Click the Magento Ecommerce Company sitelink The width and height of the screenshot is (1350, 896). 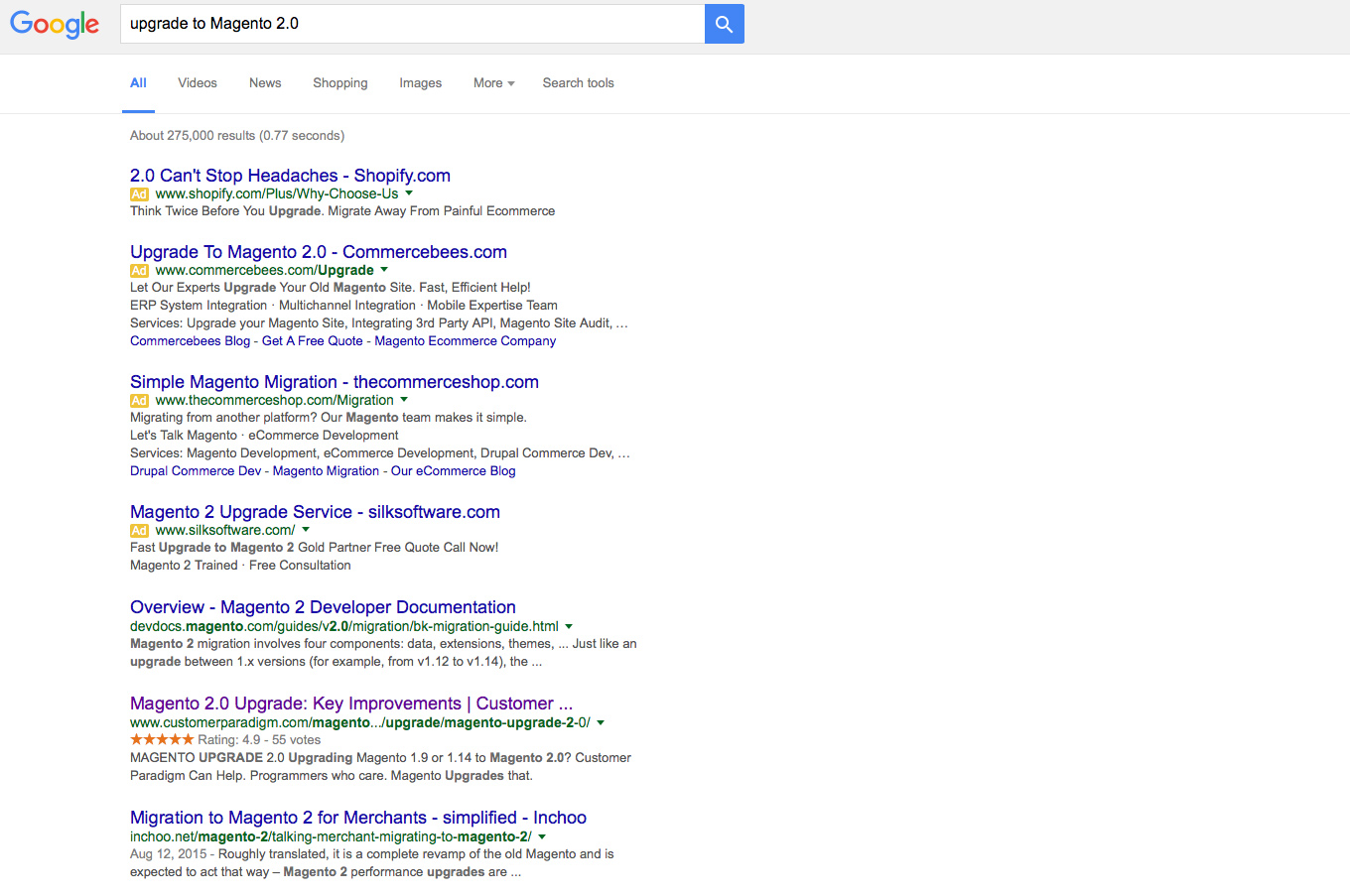[x=466, y=341]
